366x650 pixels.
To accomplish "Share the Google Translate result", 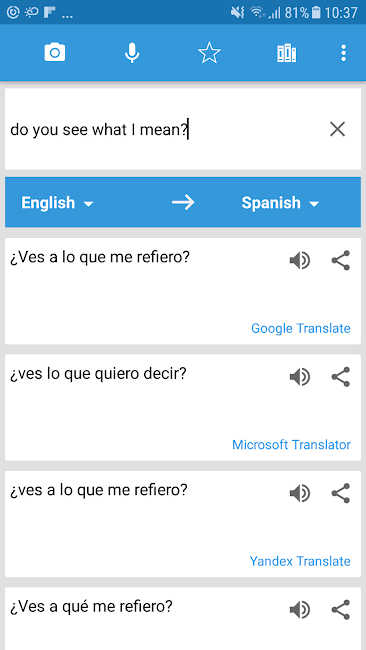I will 341,261.
